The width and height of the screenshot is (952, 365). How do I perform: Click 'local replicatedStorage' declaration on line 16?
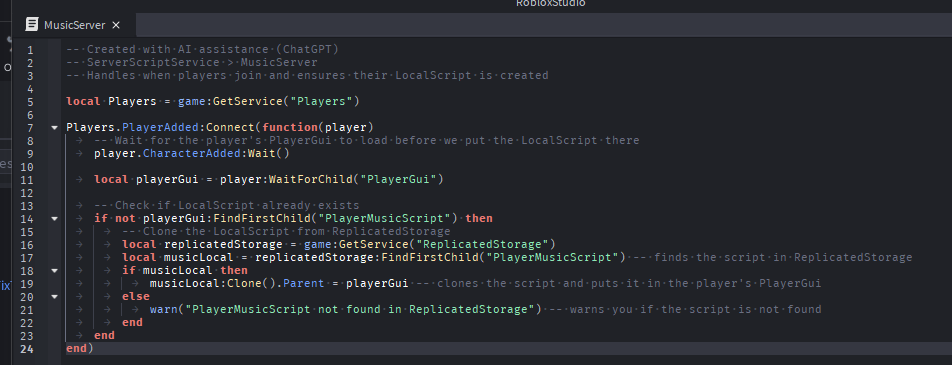tap(202, 244)
